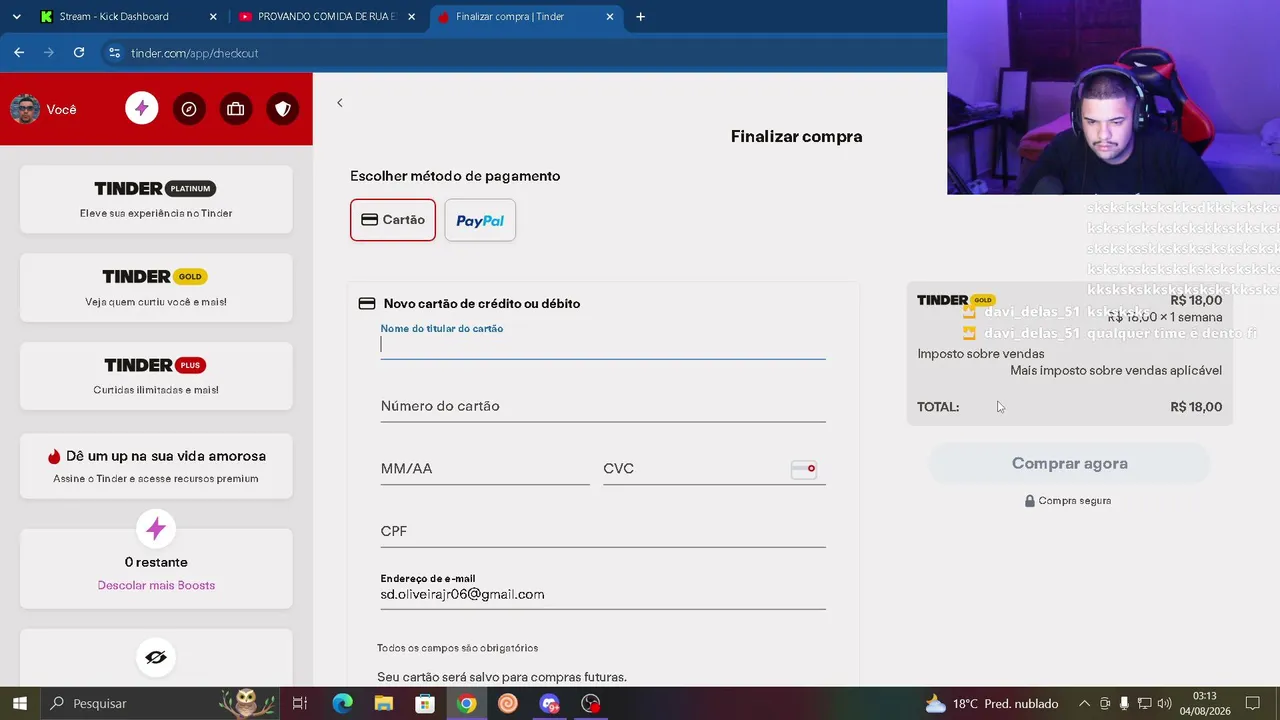This screenshot has height=720, width=1280.
Task: Edit the Endereço de e-mail field
Action: point(603,595)
